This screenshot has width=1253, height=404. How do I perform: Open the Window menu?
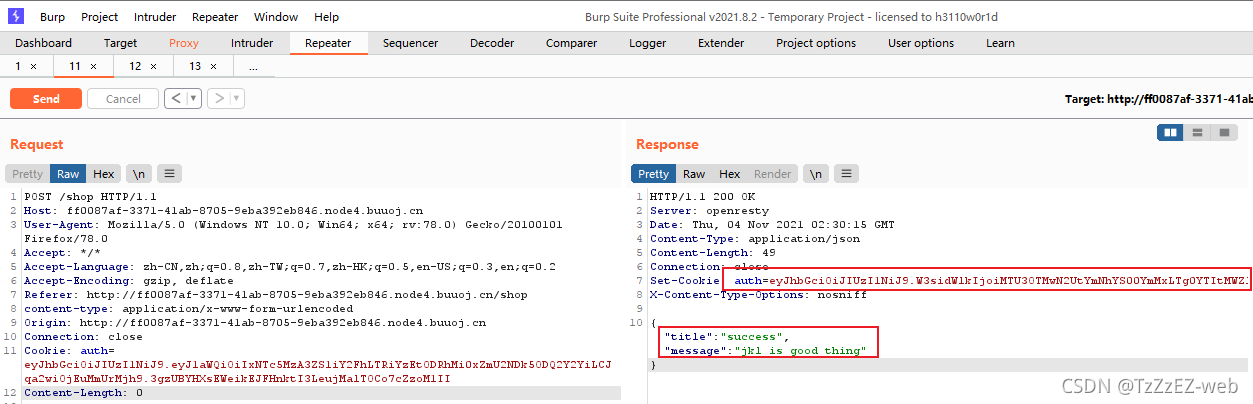276,17
